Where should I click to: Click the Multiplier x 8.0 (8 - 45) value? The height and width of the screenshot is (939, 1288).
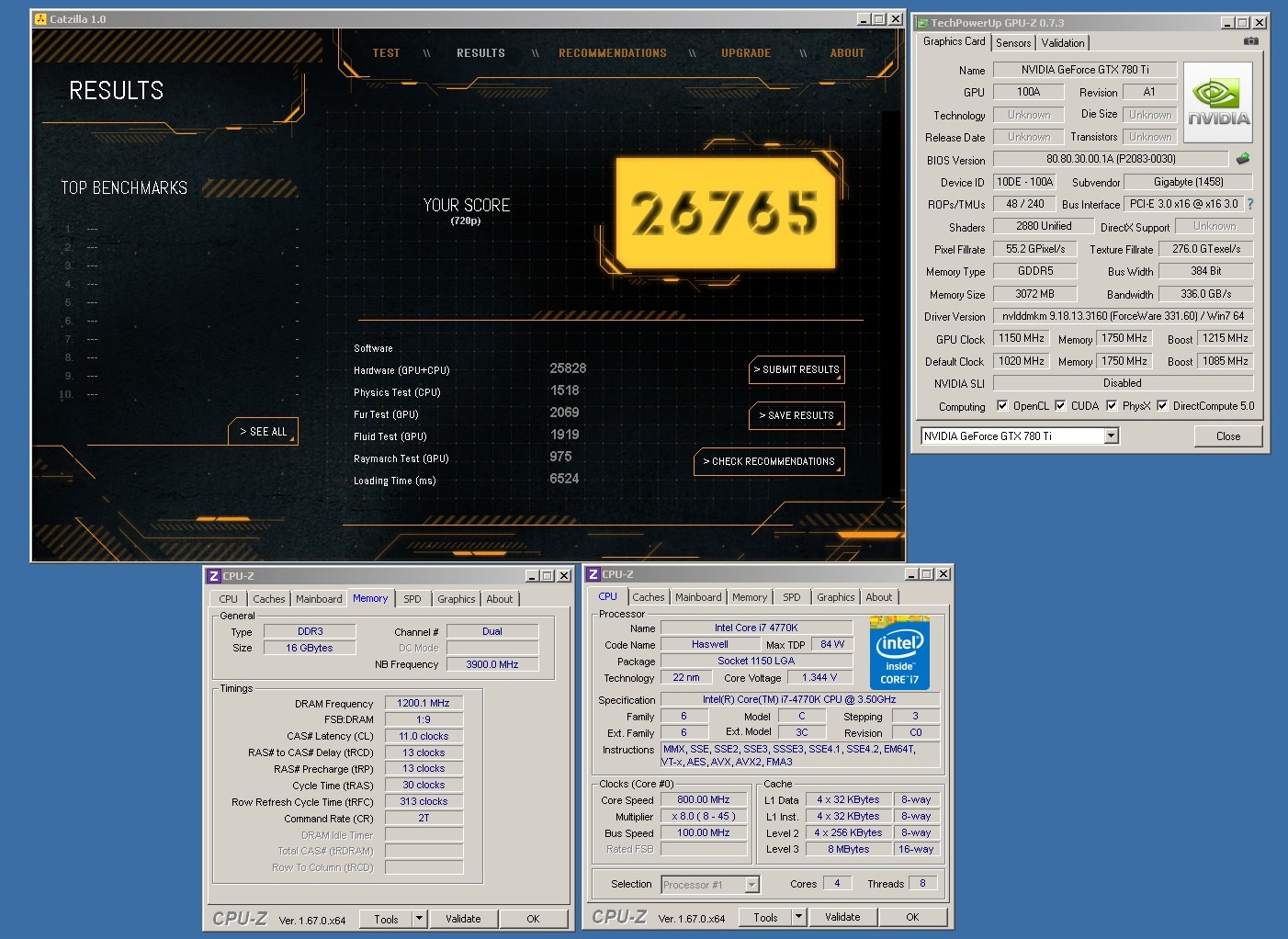click(704, 816)
